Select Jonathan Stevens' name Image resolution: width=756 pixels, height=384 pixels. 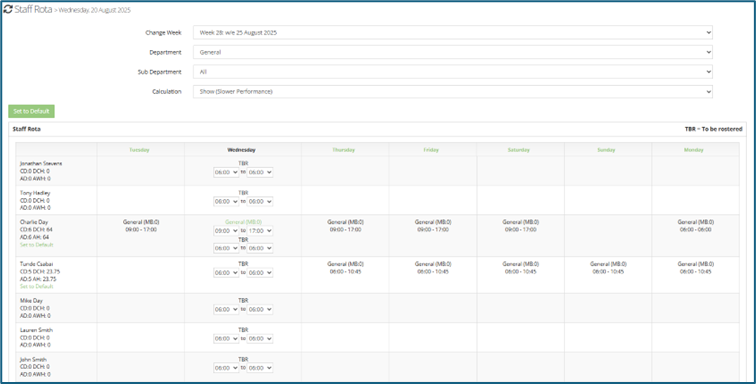41,164
